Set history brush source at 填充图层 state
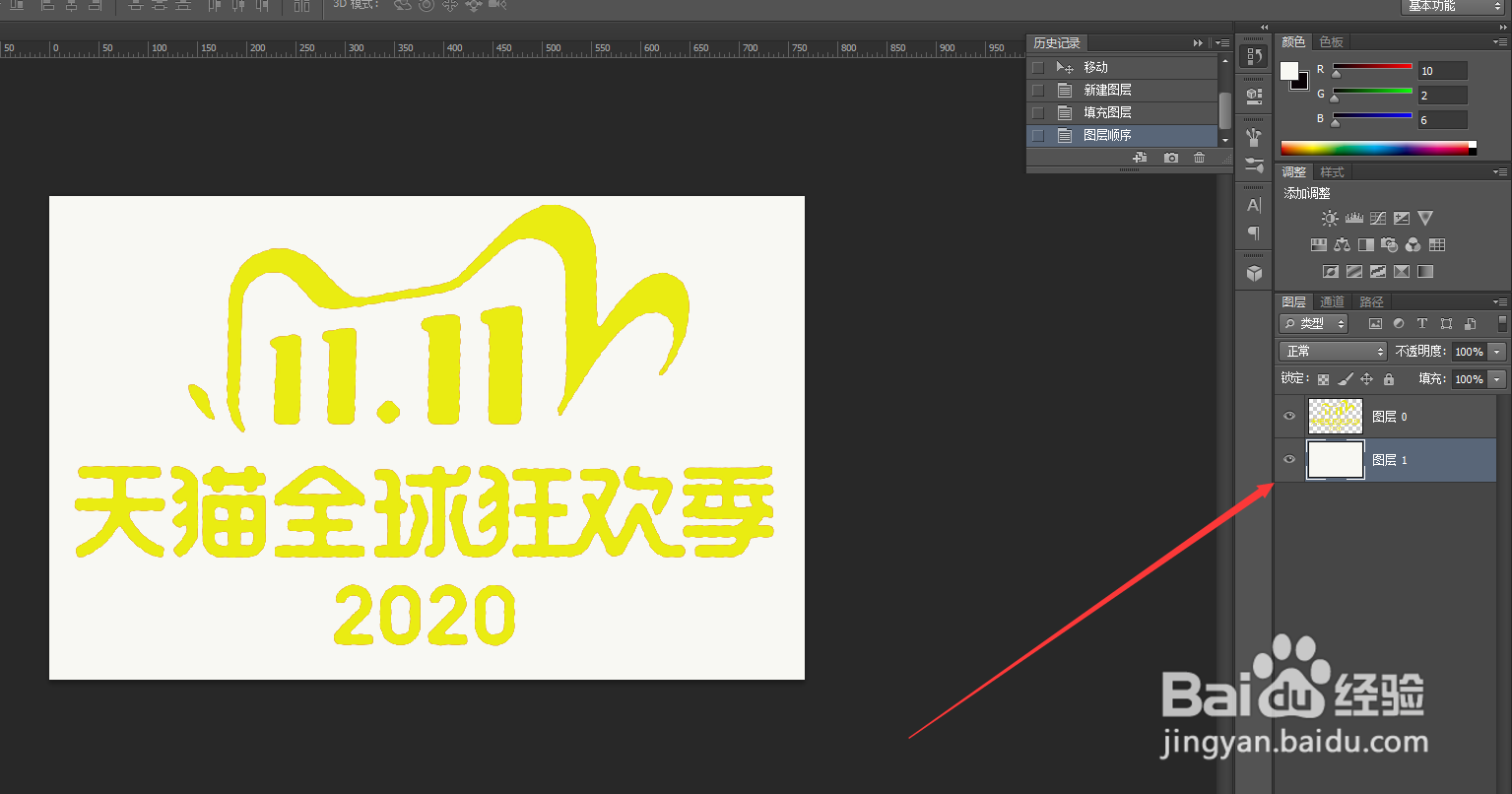Image resolution: width=1512 pixels, height=794 pixels. pyautogui.click(x=1037, y=112)
